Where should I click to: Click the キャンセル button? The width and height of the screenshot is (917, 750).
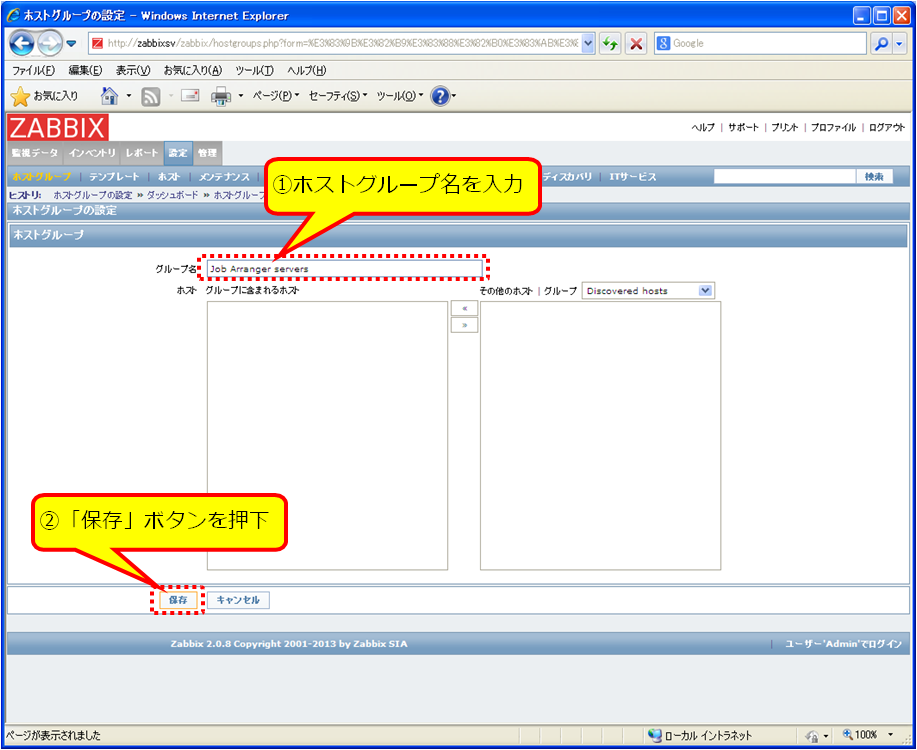pyautogui.click(x=238, y=600)
